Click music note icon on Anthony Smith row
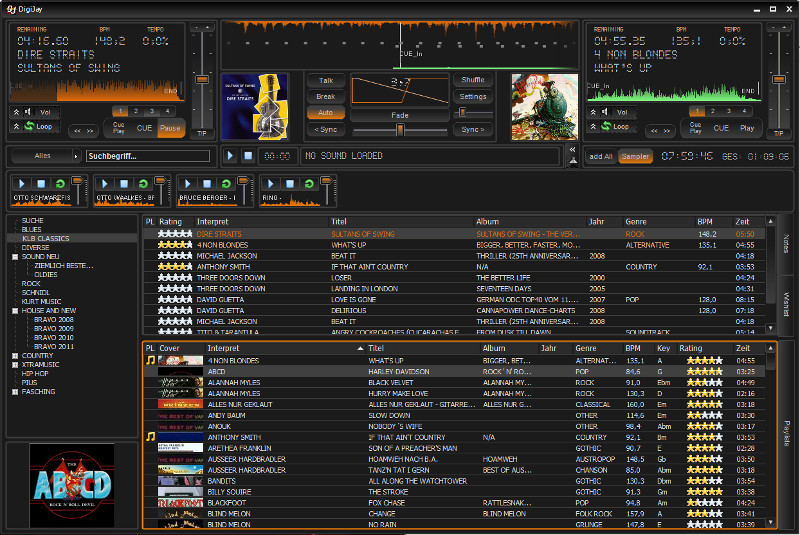This screenshot has height=535, width=800. click(x=151, y=437)
